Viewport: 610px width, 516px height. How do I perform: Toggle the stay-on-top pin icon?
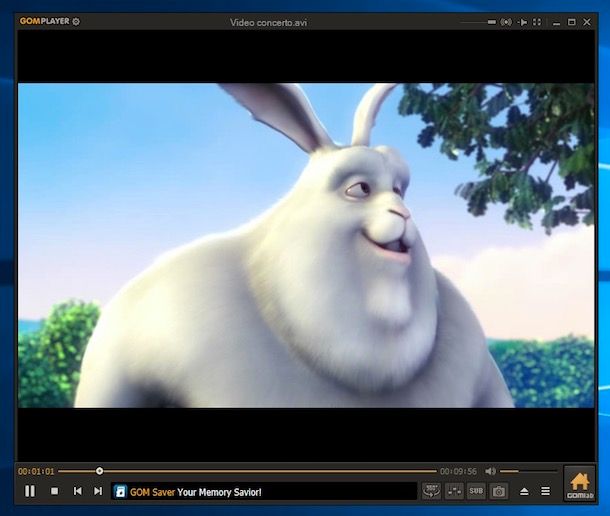522,22
